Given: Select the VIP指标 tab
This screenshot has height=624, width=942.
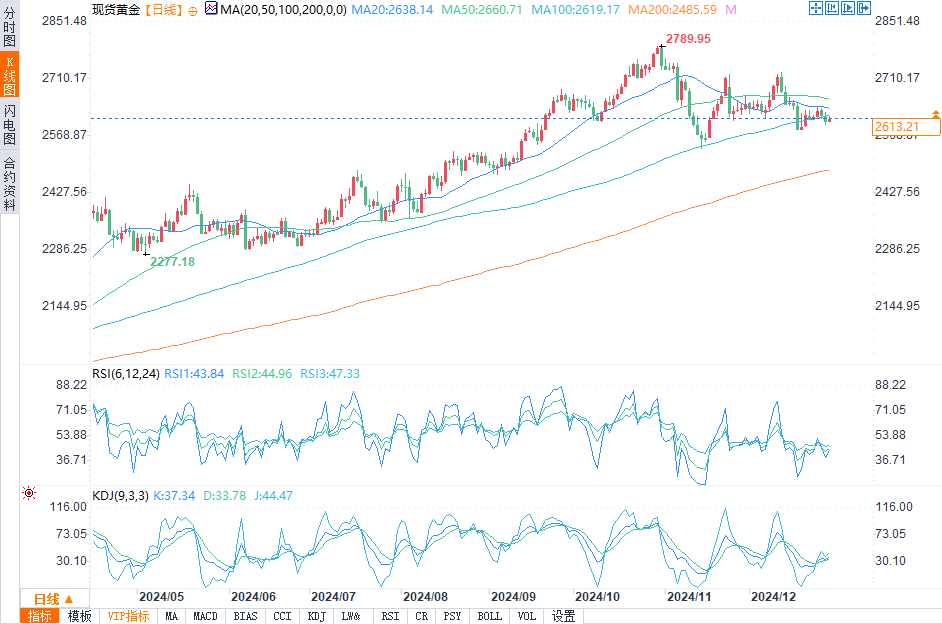Looking at the screenshot, I should 128,616.
